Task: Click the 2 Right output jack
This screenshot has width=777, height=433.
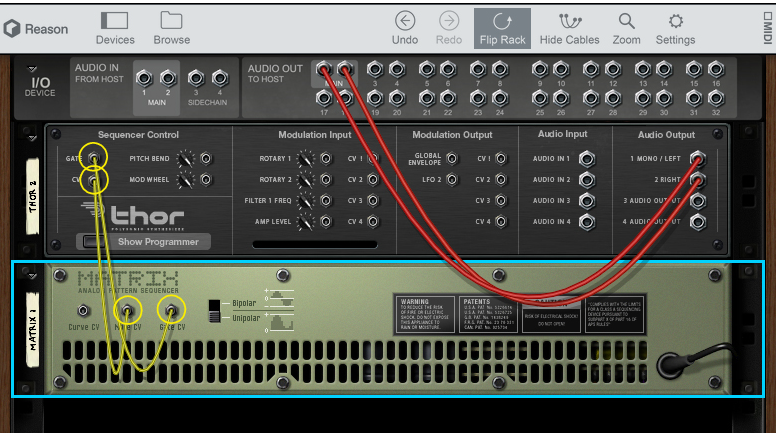Action: tap(698, 179)
